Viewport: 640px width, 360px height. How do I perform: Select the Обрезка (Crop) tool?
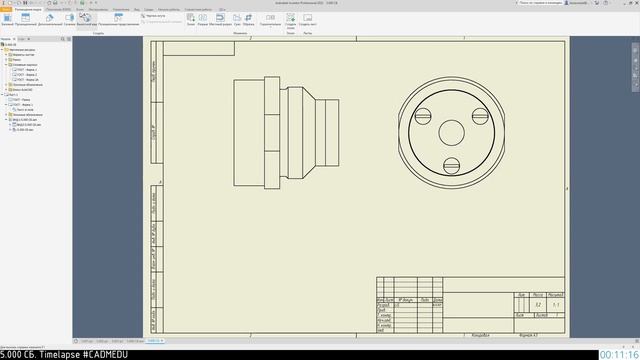(248, 19)
